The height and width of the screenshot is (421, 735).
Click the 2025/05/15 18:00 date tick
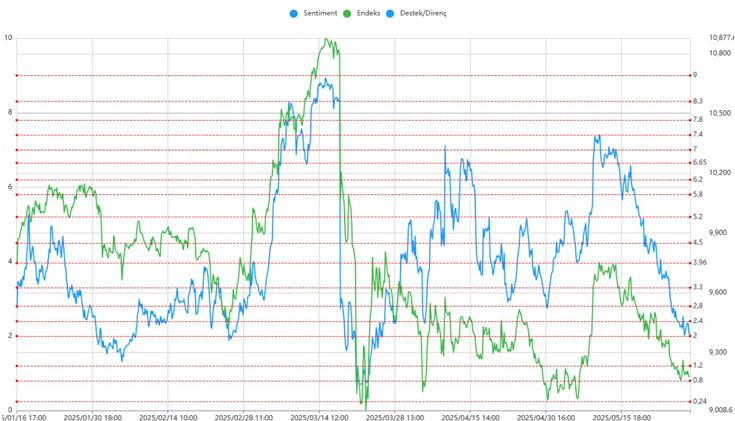click(x=621, y=418)
